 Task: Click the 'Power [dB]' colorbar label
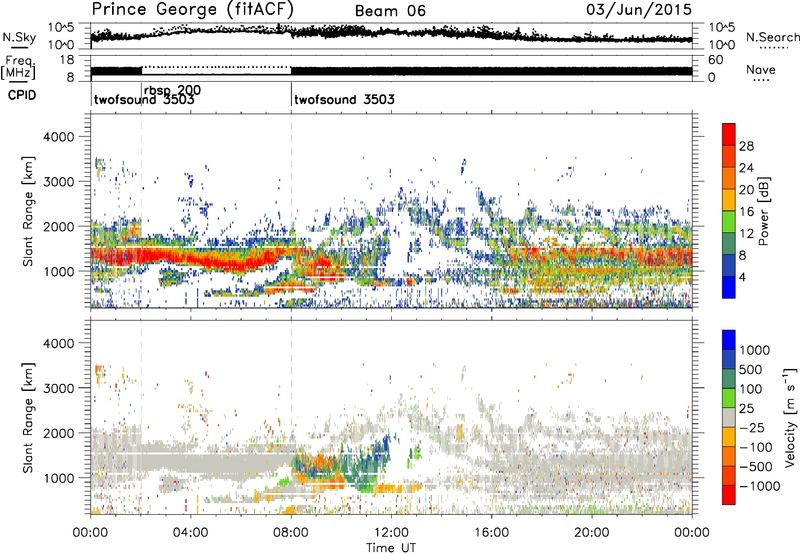pyautogui.click(x=763, y=211)
